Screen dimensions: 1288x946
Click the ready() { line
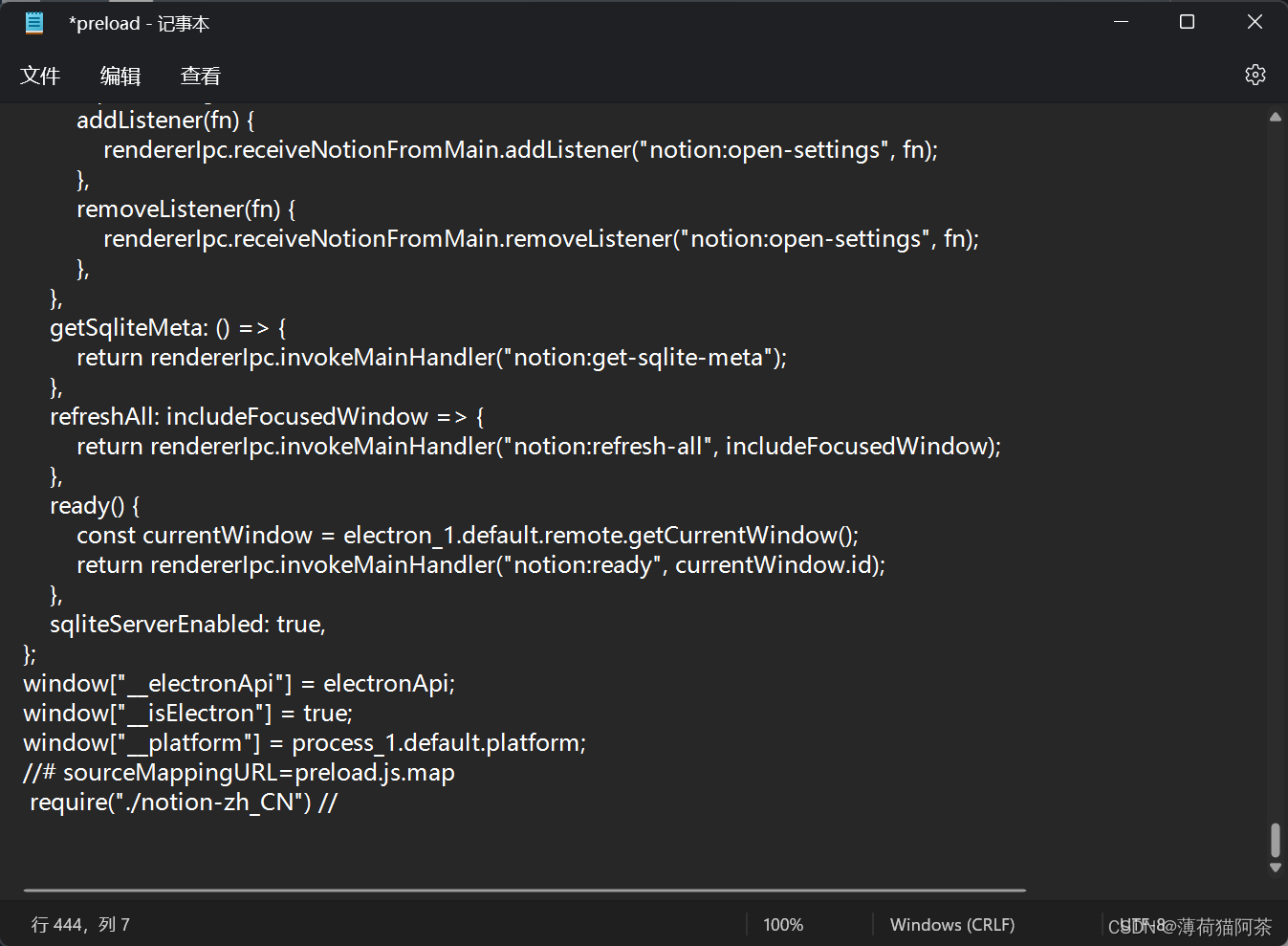(x=95, y=506)
